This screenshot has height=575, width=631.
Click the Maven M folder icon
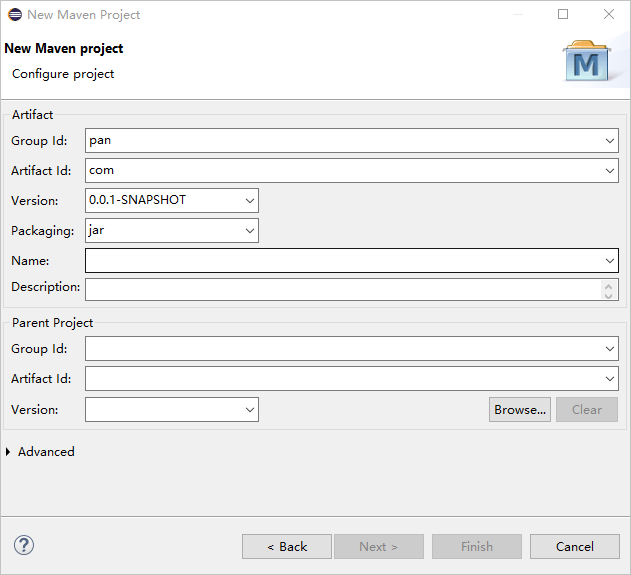[x=587, y=61]
